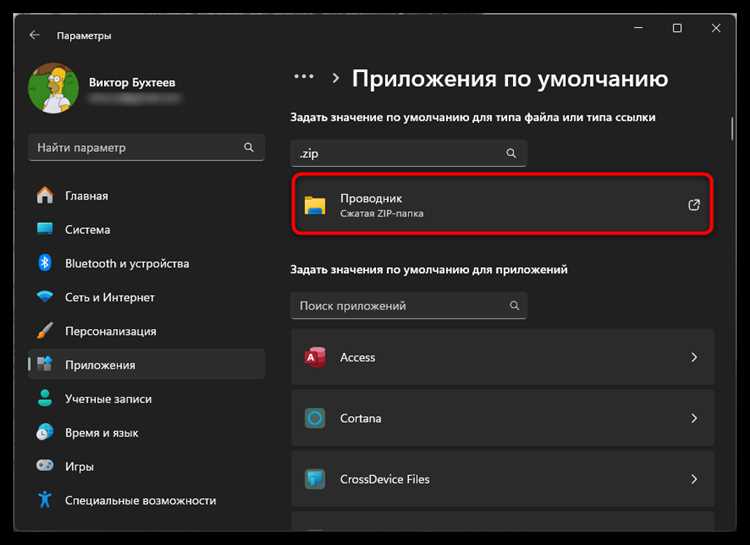Open Учетные записи settings
Screen dimensions: 750x545
(x=146, y=399)
